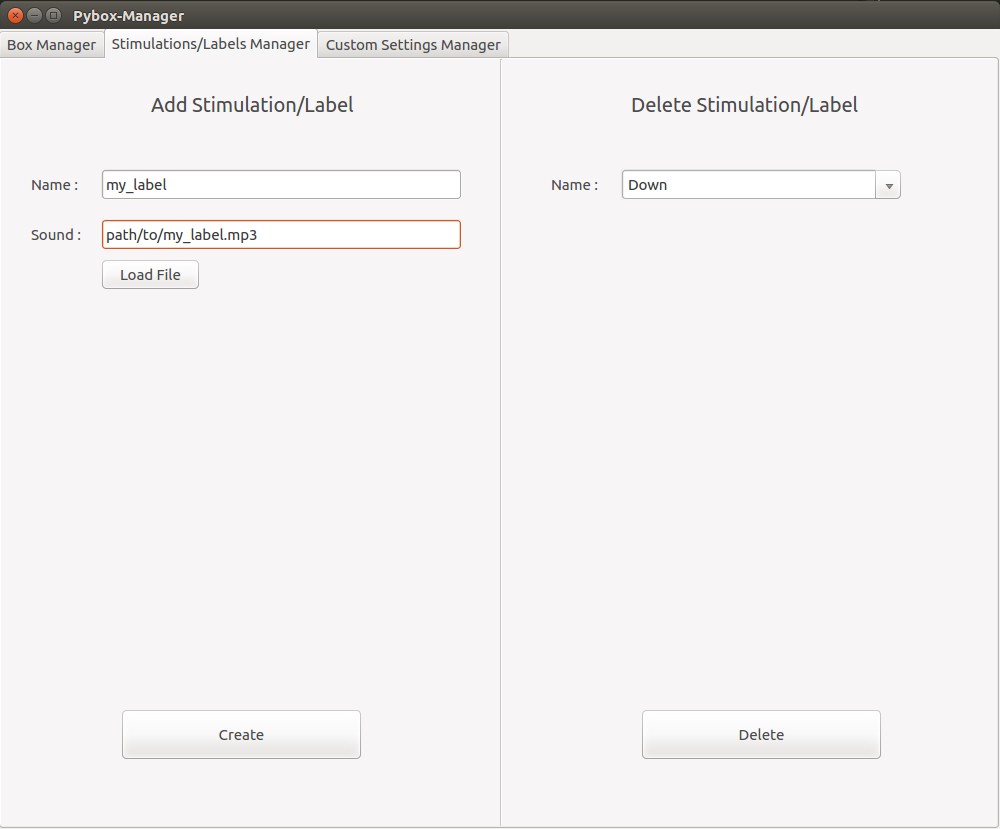This screenshot has width=1000, height=829.
Task: Click the Name label in Add panel
Action: [54, 185]
